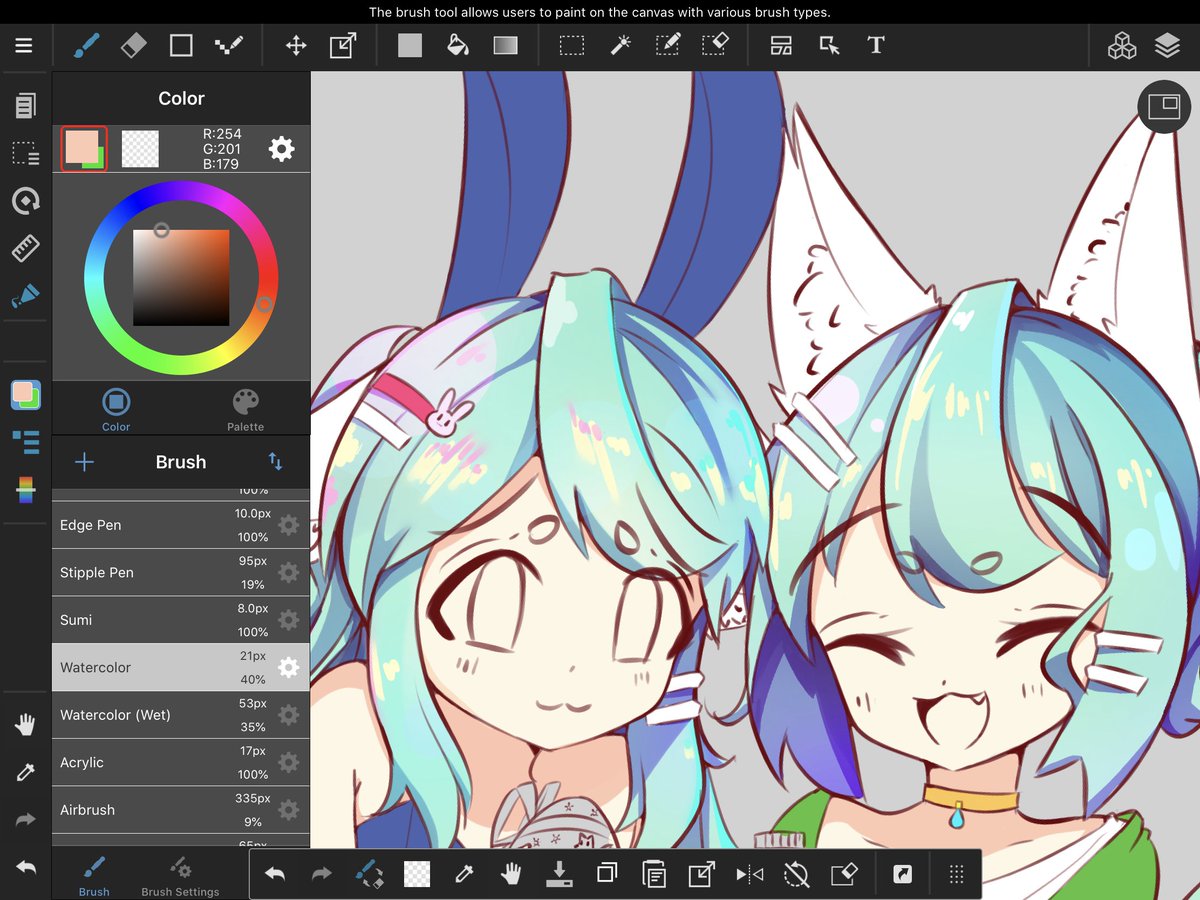Select the foreground color swatch
This screenshot has width=1200, height=900.
pyautogui.click(x=84, y=149)
